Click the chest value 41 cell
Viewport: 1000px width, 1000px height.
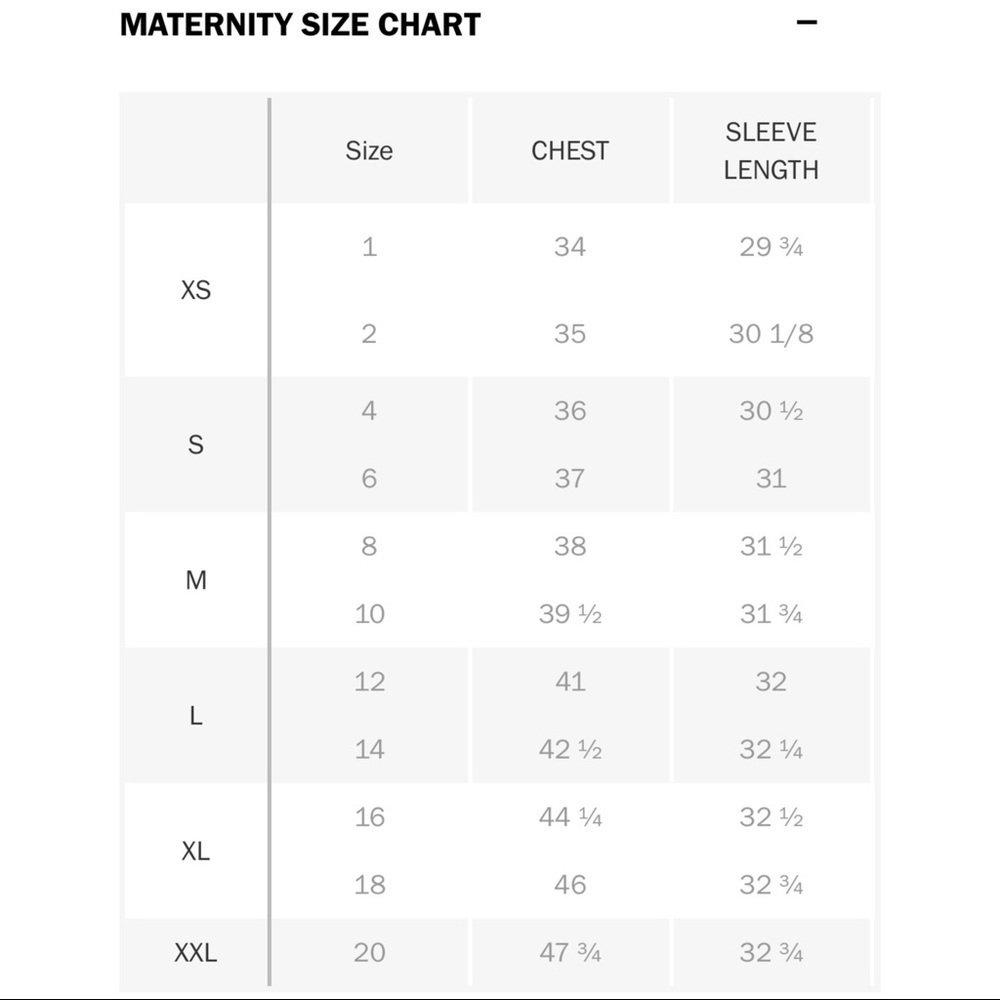point(570,682)
